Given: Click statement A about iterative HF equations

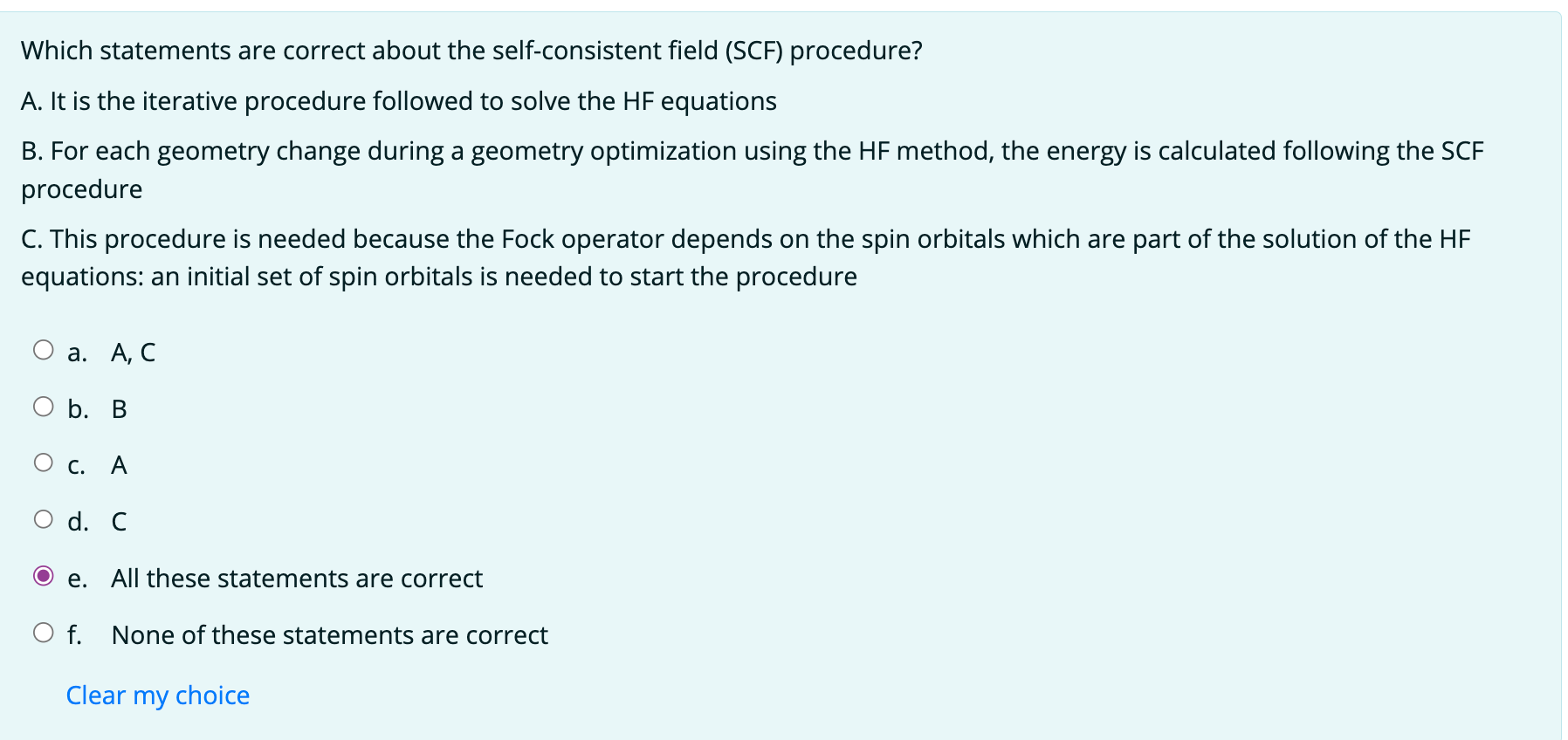Looking at the screenshot, I should (398, 101).
